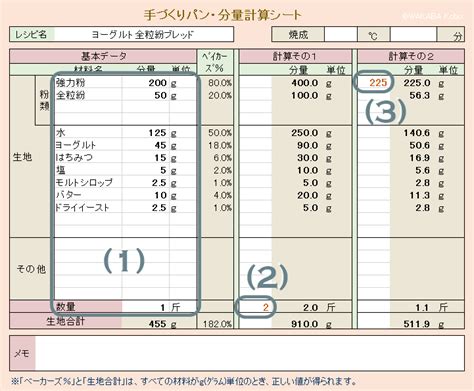474x391 pixels.
Task: Select the ドライイースト ingredient cell
Action: click(x=88, y=208)
